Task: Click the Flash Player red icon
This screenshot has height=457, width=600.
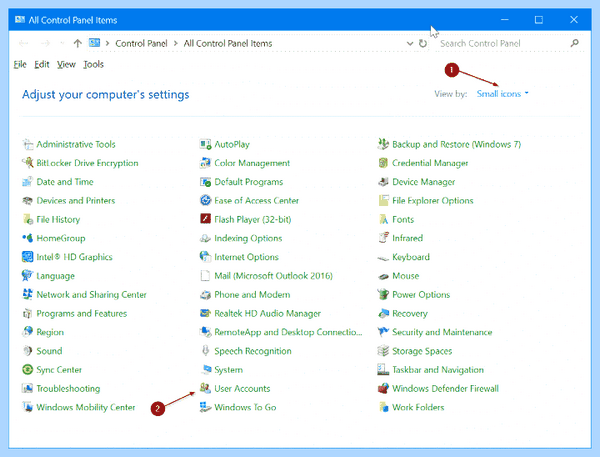Action: (205, 219)
